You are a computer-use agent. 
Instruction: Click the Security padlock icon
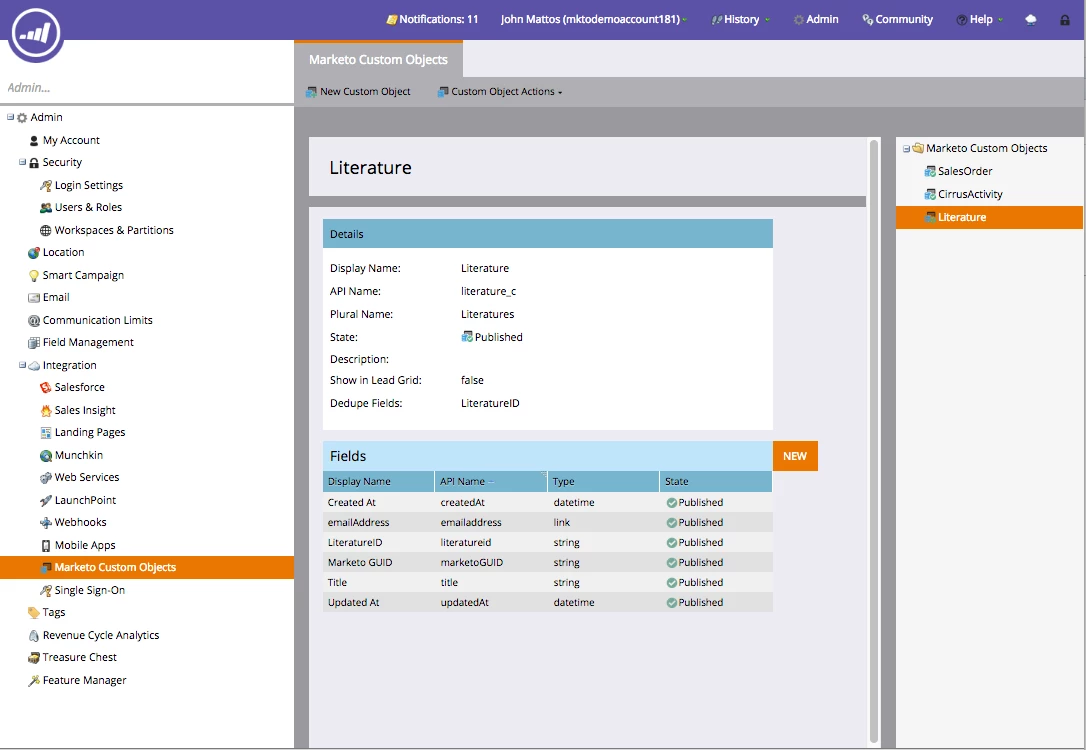pyautogui.click(x=34, y=163)
